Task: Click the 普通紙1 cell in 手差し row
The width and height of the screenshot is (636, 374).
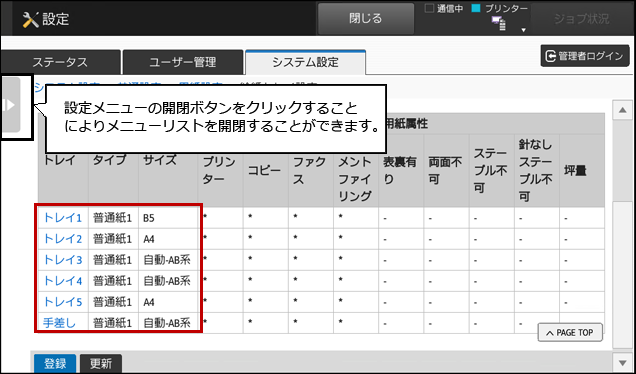Action: (x=113, y=323)
